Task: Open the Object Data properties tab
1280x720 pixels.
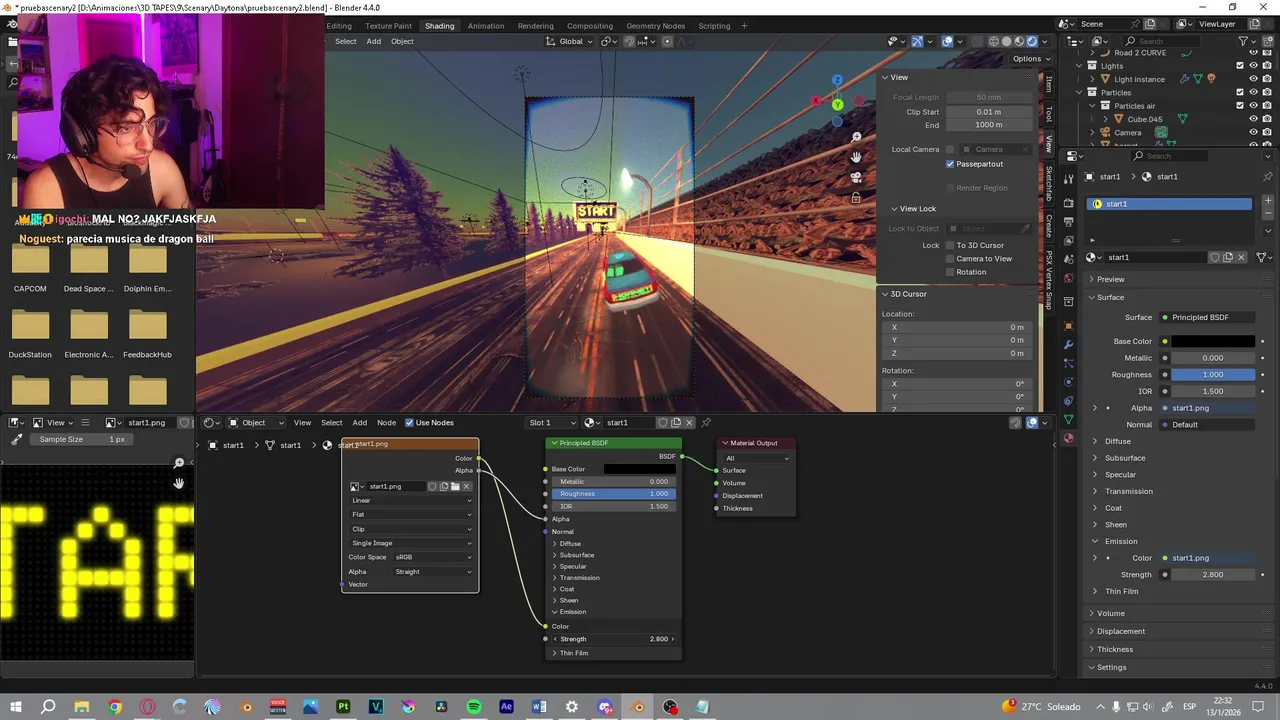Action: click(1069, 419)
